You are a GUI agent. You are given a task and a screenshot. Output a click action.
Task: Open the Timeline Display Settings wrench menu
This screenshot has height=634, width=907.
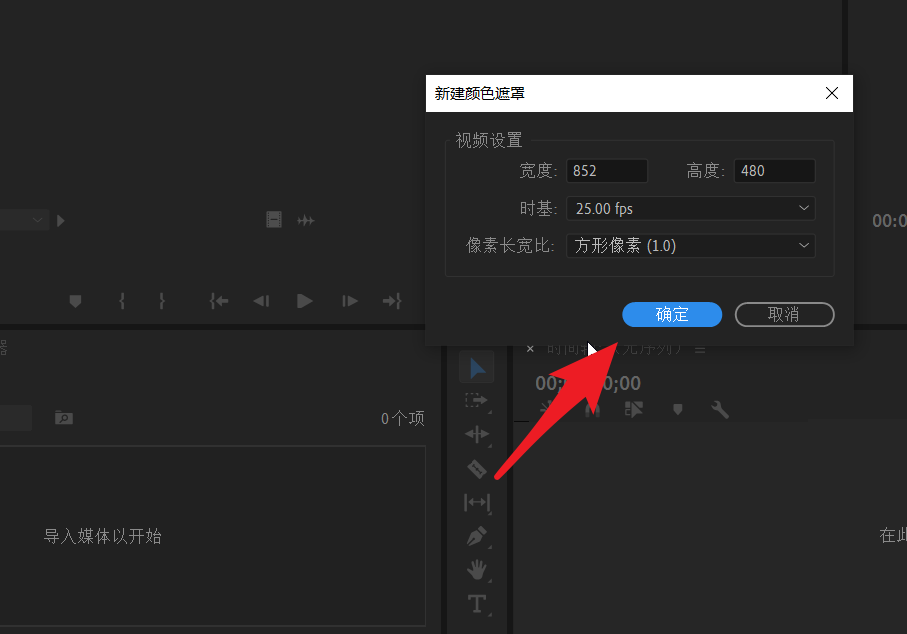coord(720,409)
